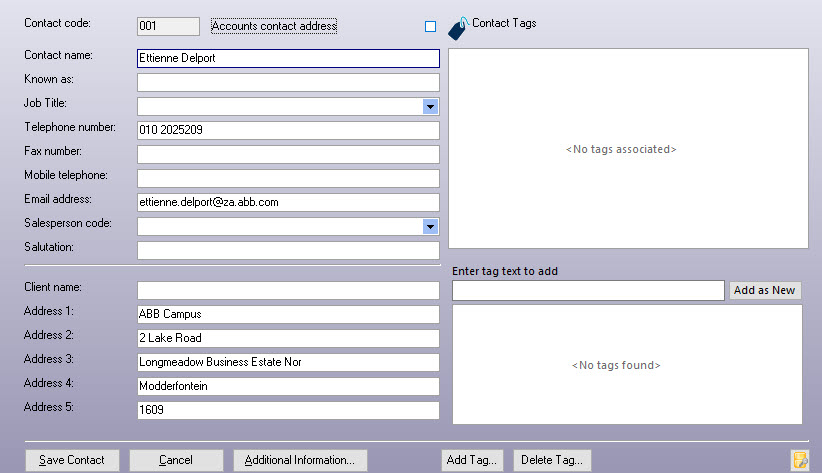Select the Telephone number input box

point(288,130)
